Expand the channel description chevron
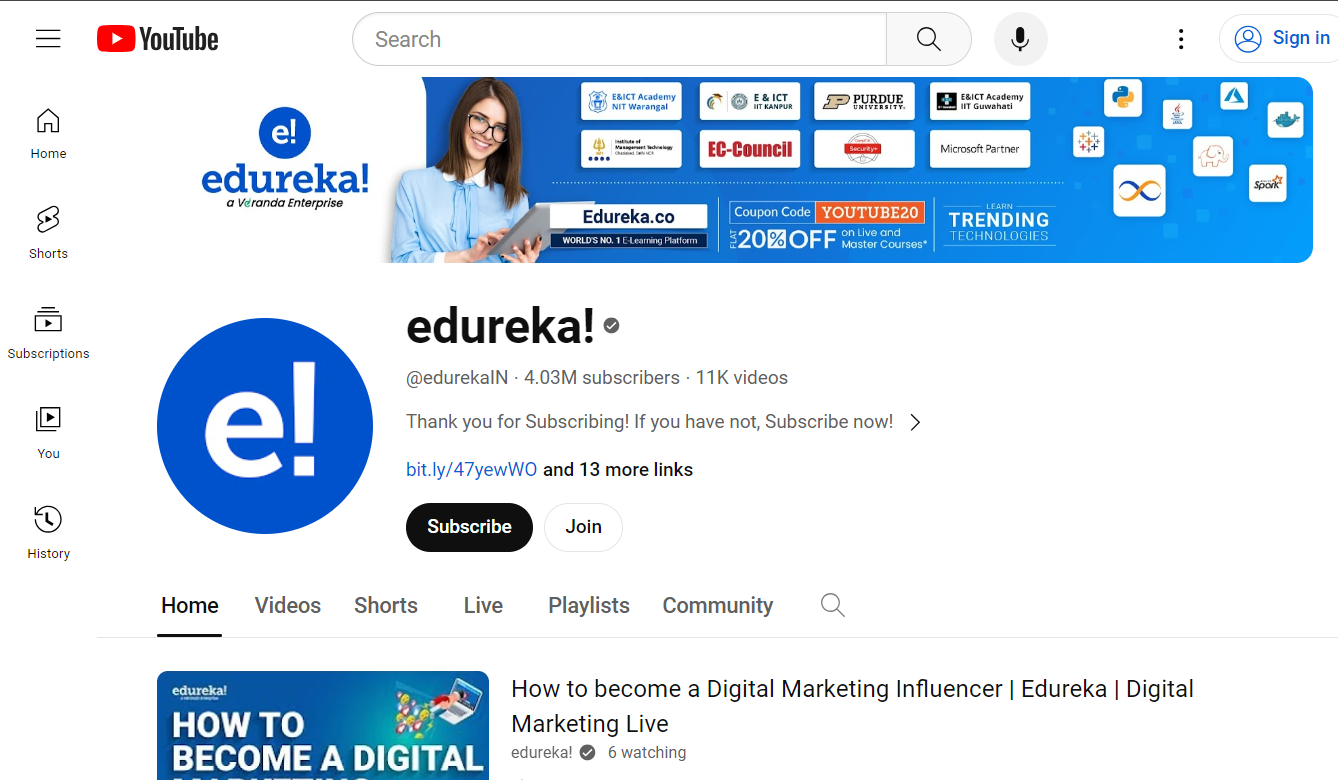The image size is (1338, 780). tap(915, 422)
